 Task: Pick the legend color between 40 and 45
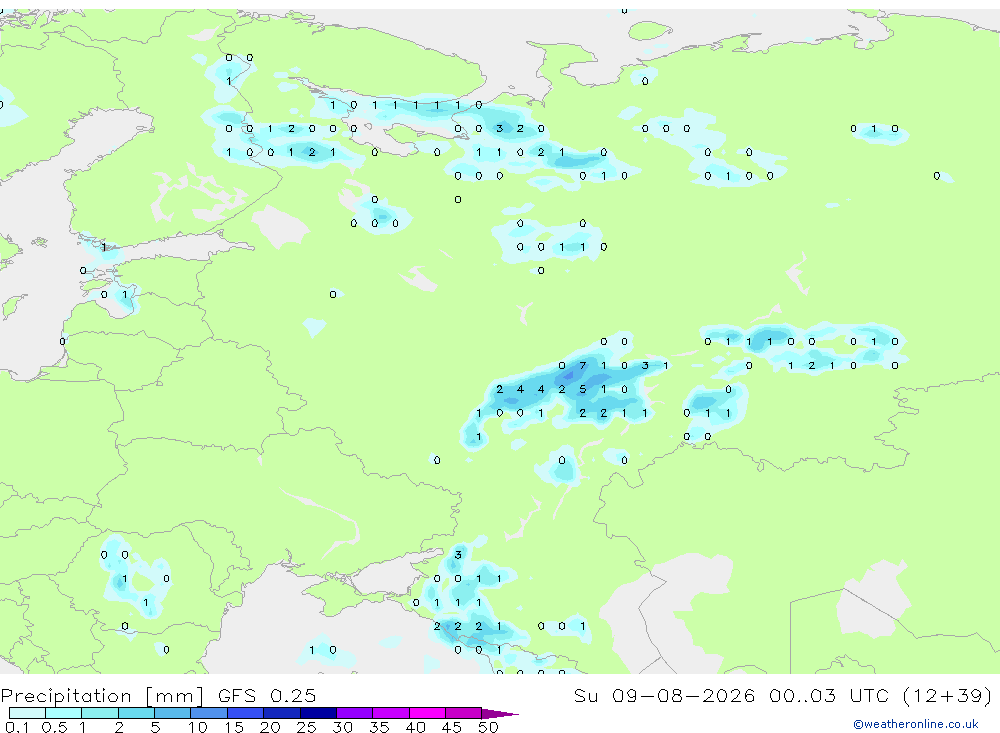[427, 713]
